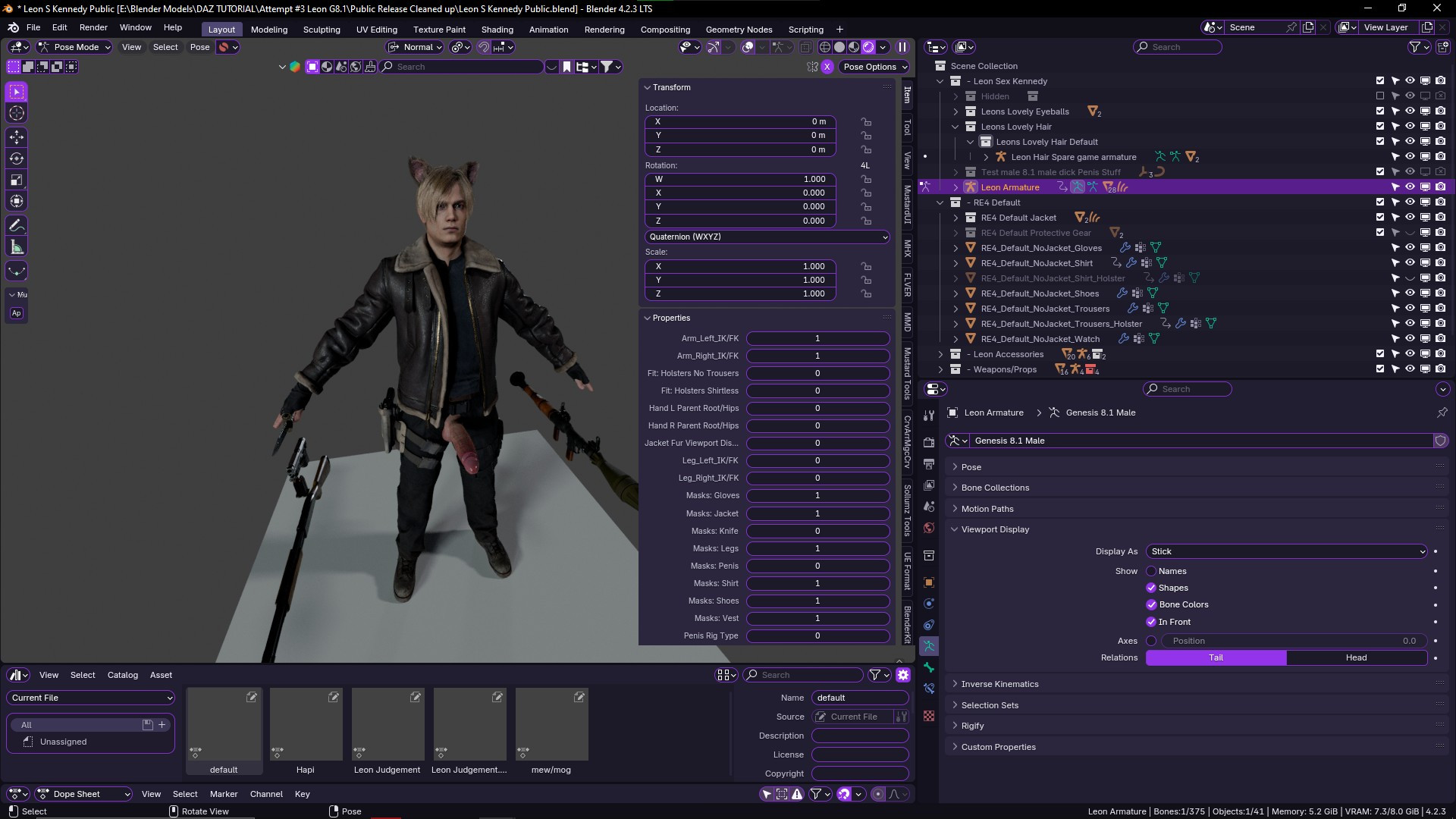Open the Tool properties tab icon
Image resolution: width=1456 pixels, height=819 pixels.
[929, 416]
